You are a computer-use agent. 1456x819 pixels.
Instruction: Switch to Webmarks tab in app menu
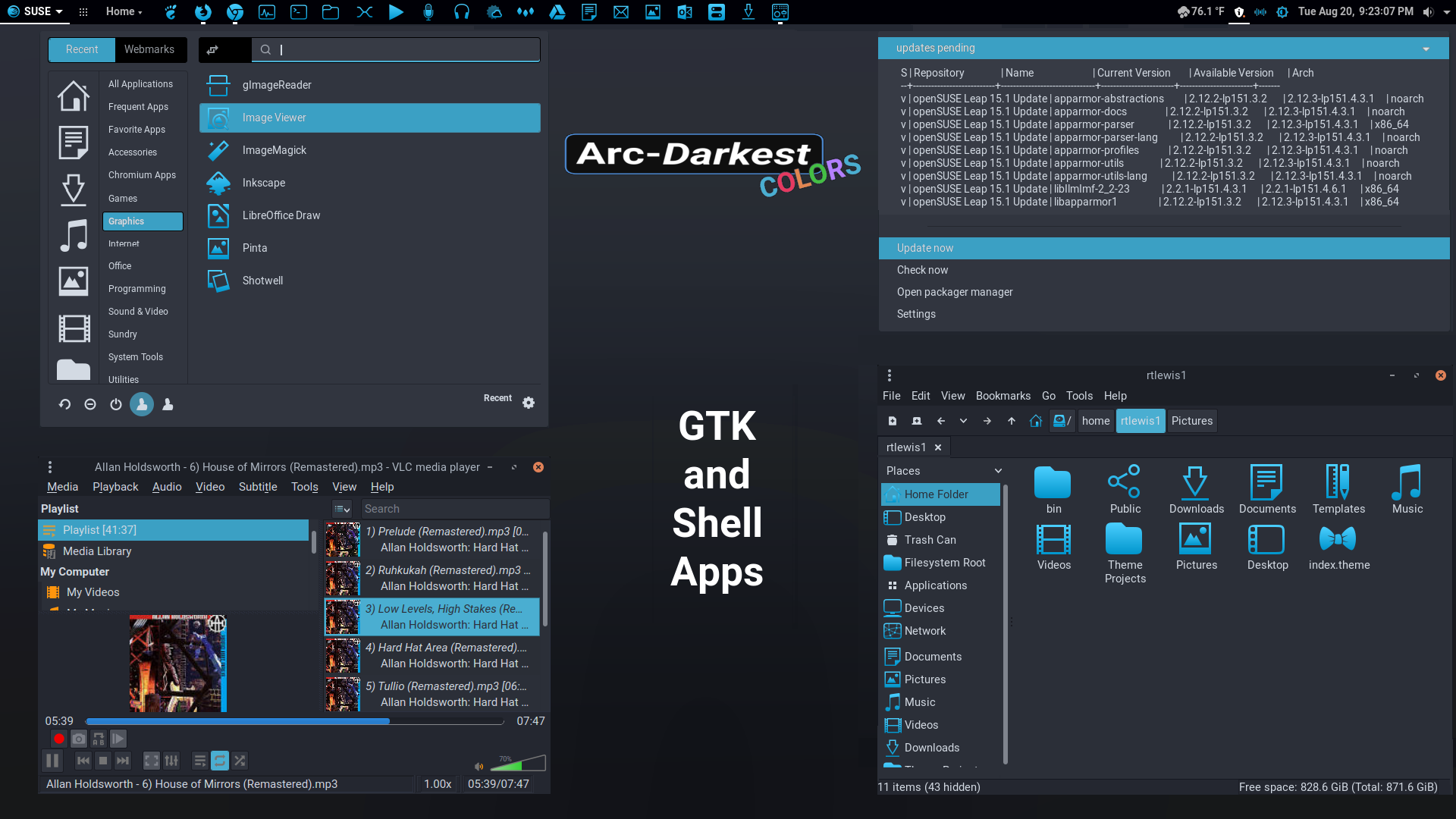click(149, 49)
